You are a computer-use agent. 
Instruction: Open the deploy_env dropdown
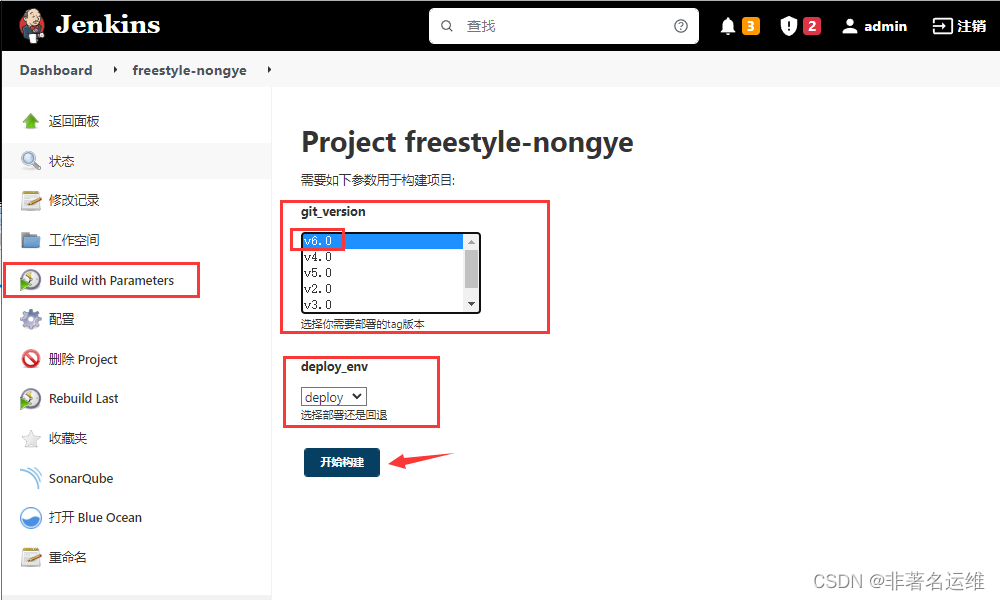coord(334,397)
